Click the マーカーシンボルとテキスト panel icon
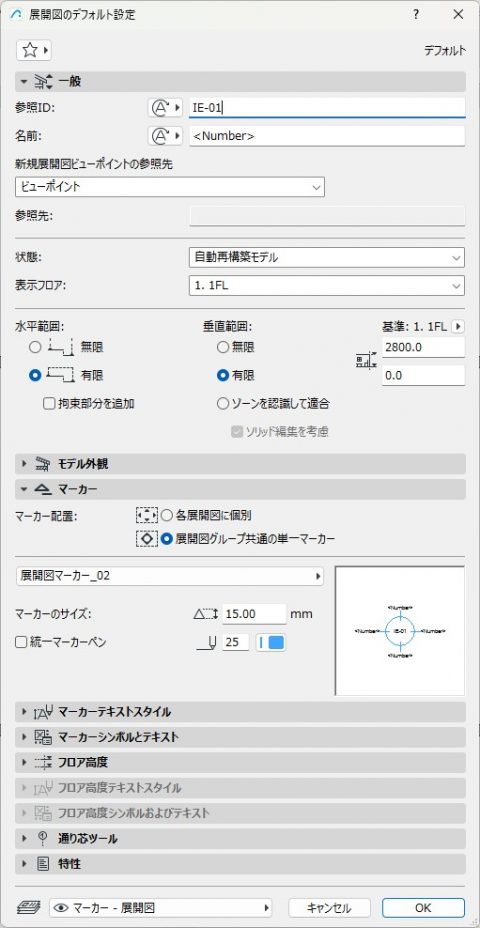Image resolution: width=480 pixels, height=928 pixels. pyautogui.click(x=44, y=737)
